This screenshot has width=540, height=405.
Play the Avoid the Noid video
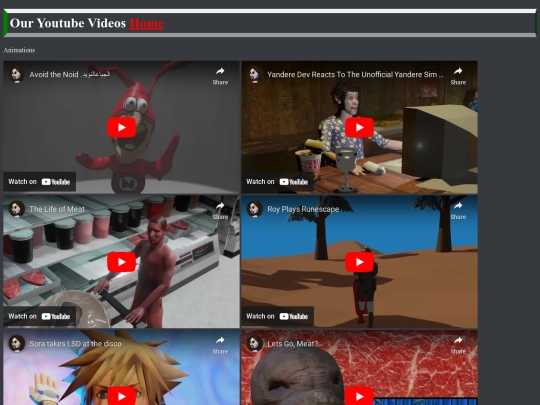(x=122, y=127)
